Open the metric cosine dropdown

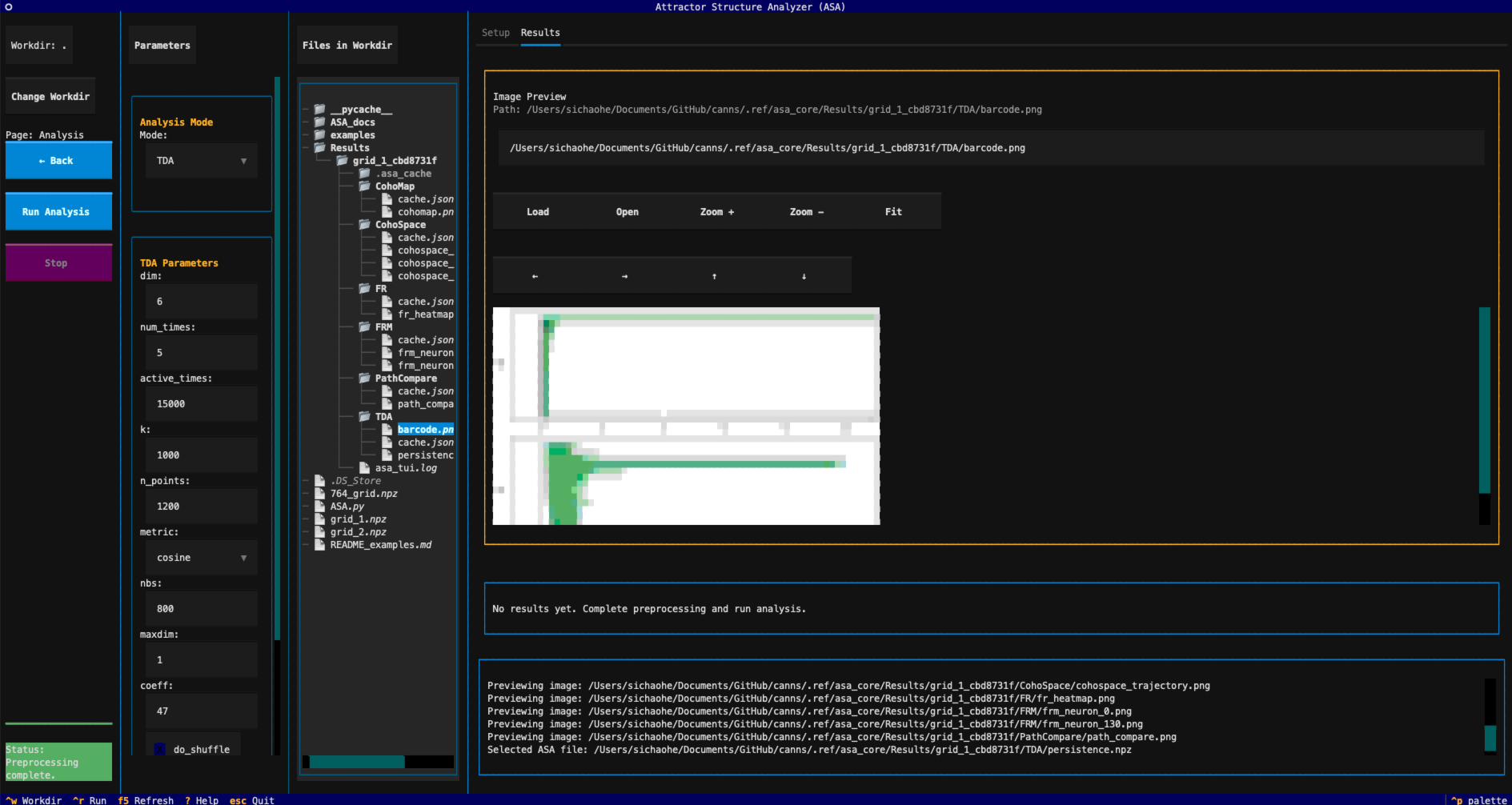201,558
